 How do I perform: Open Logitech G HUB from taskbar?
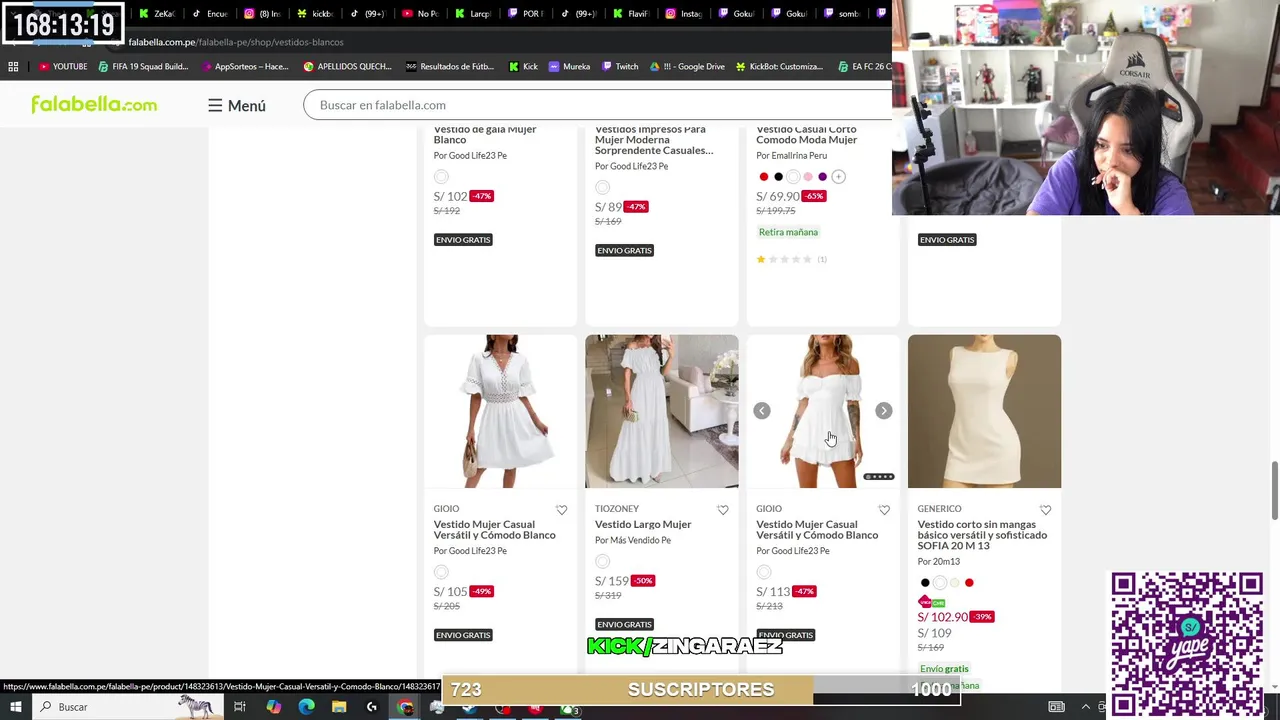372,707
